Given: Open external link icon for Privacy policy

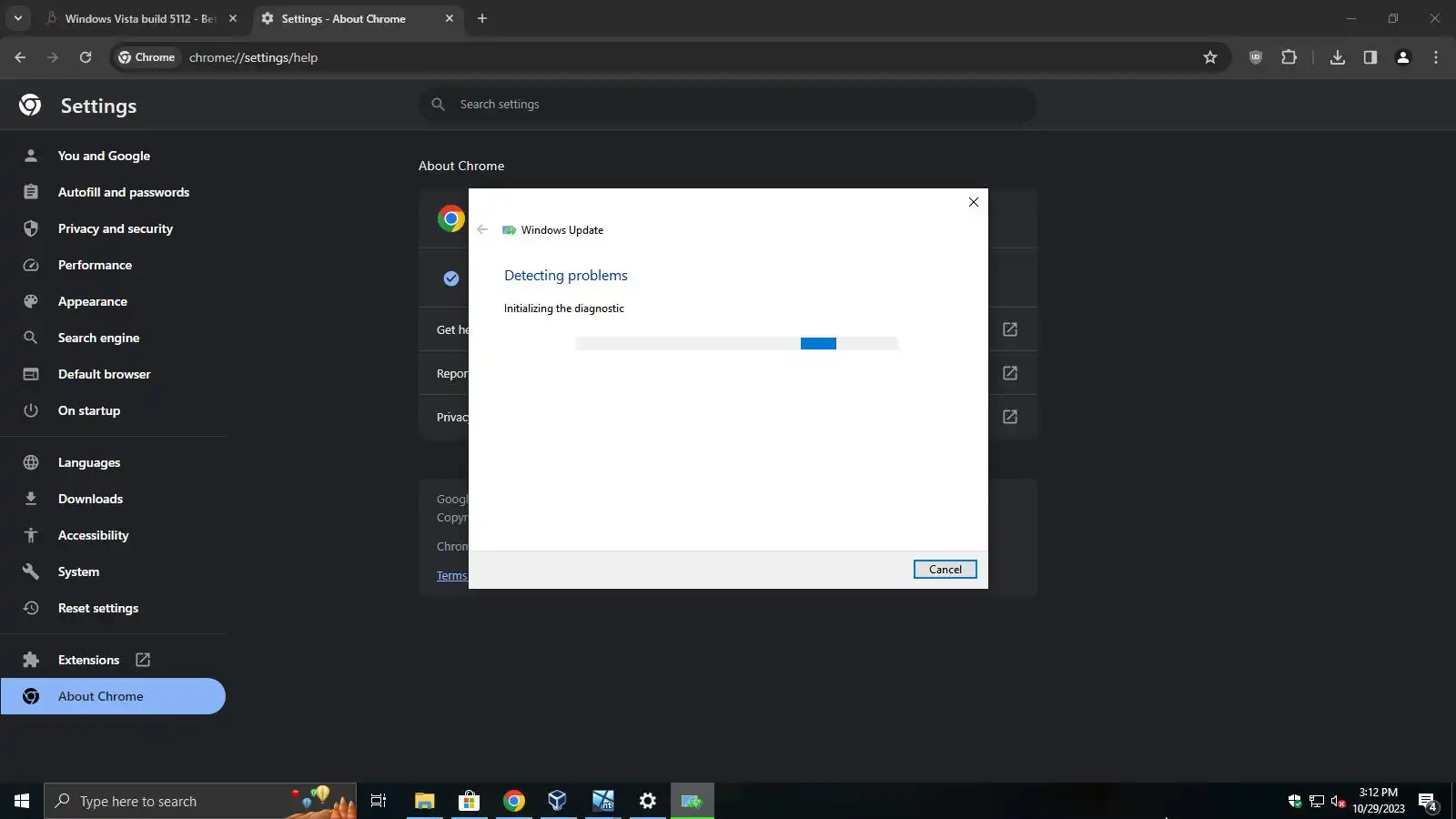Looking at the screenshot, I should coord(1010,417).
